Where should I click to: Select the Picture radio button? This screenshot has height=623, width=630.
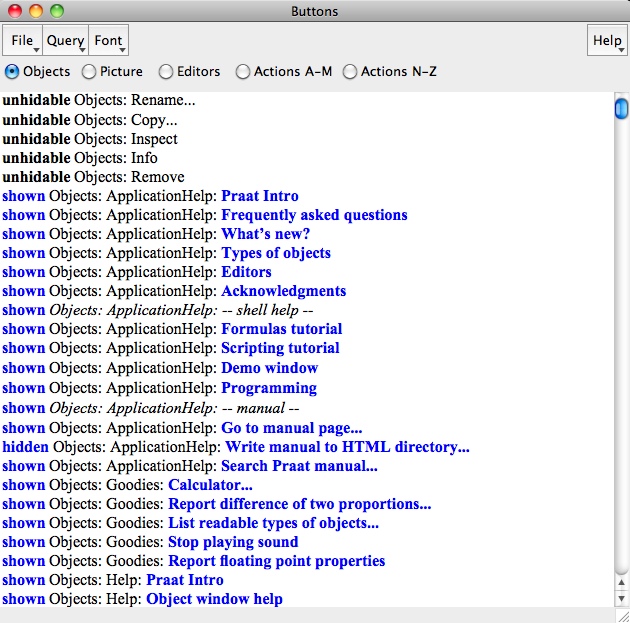[89, 72]
